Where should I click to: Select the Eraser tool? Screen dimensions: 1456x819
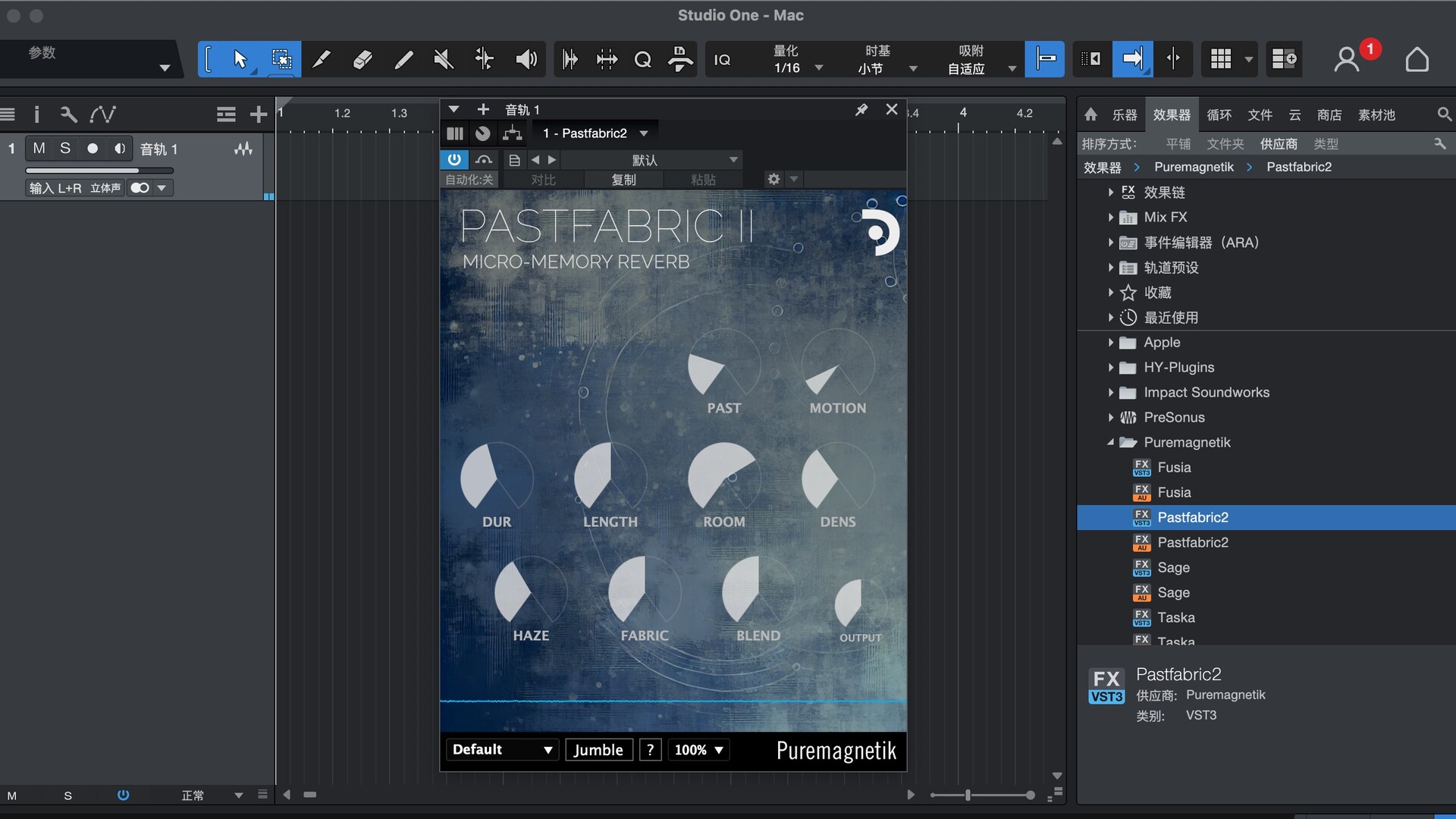point(362,59)
